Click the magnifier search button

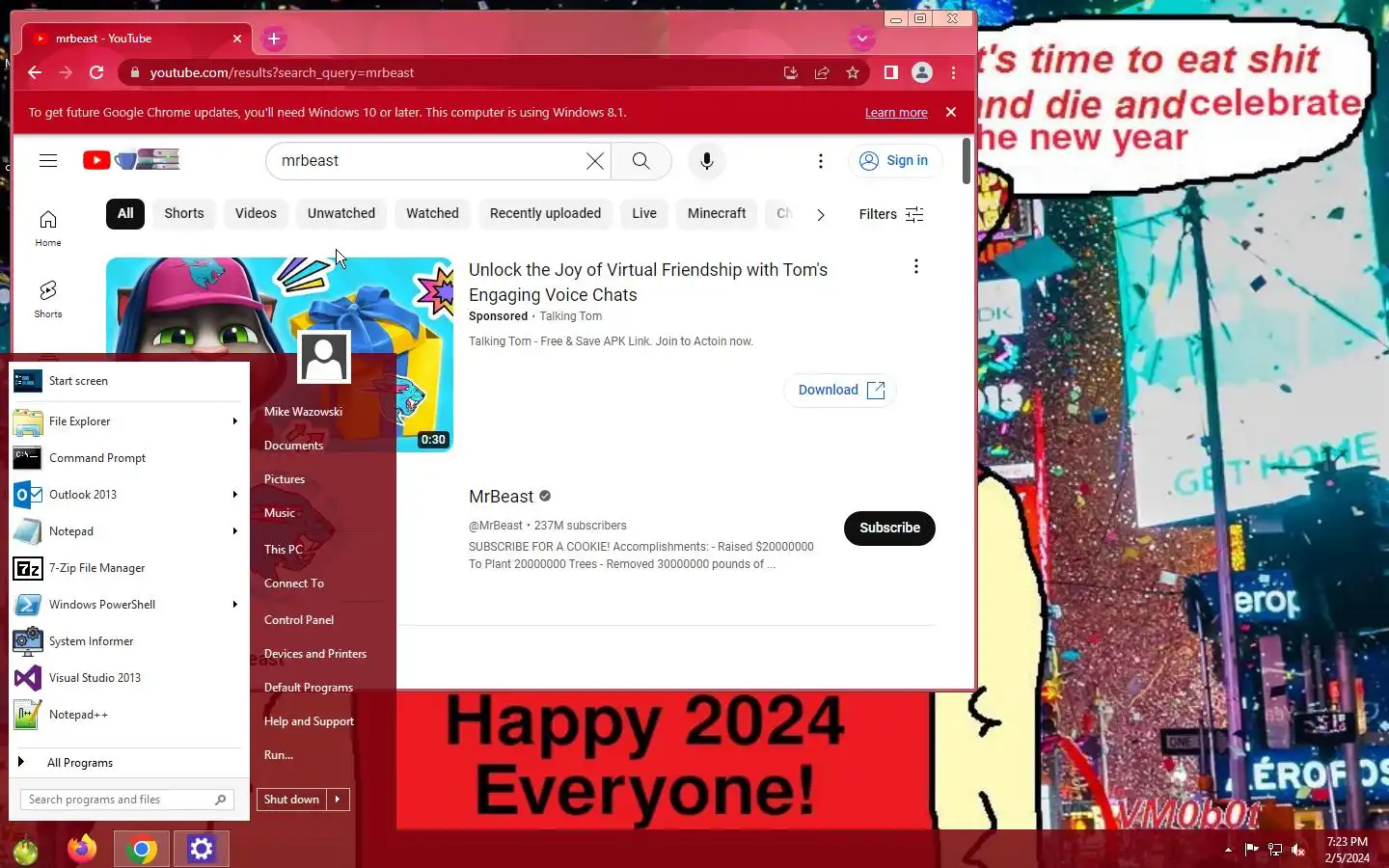(641, 161)
